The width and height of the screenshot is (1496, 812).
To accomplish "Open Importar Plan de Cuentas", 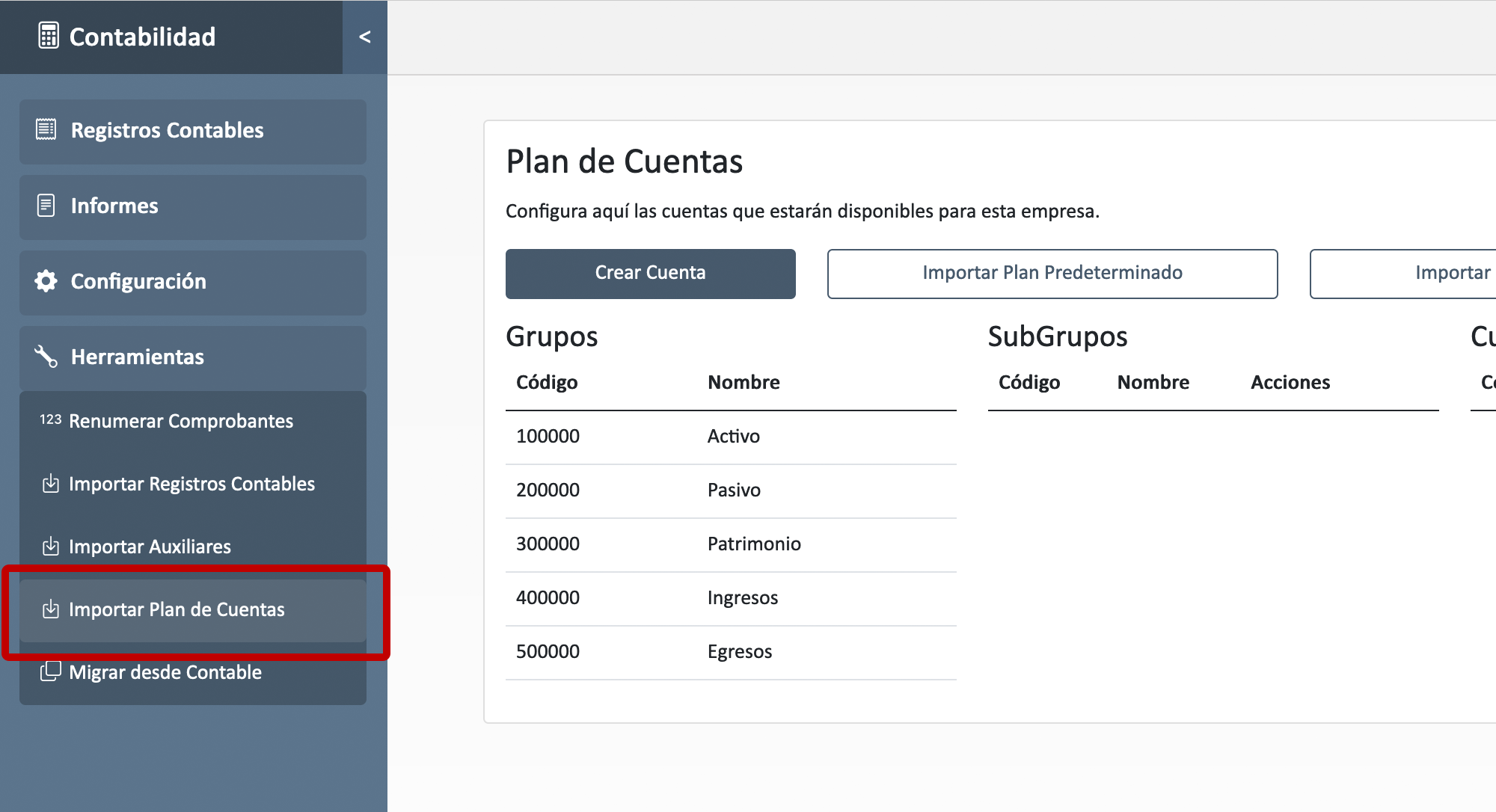I will [x=177, y=609].
